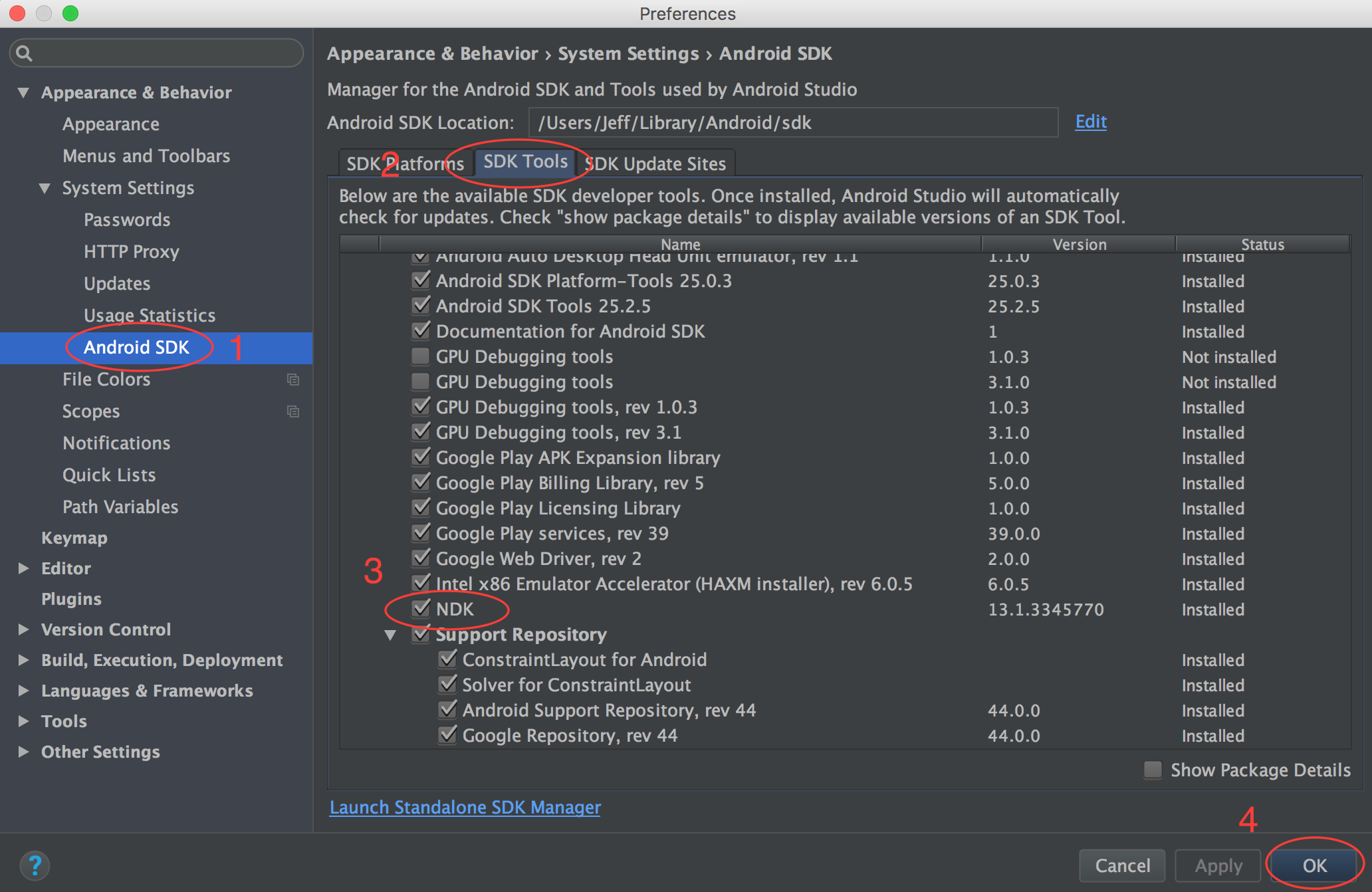Sort by Version column header
The height and width of the screenshot is (892, 1372).
[1079, 244]
